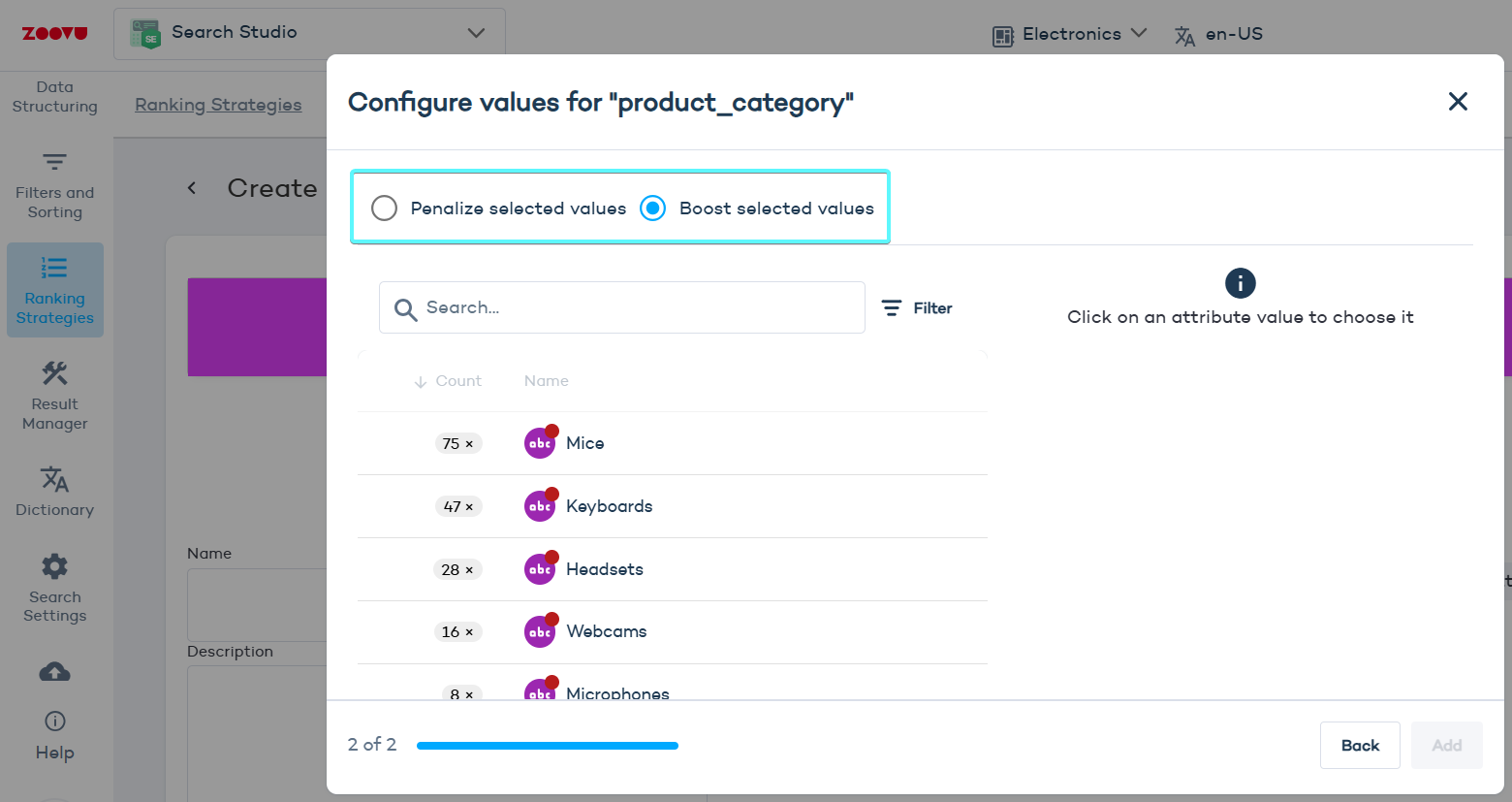
Task: Click the info icon above hint text
Action: (x=1240, y=283)
